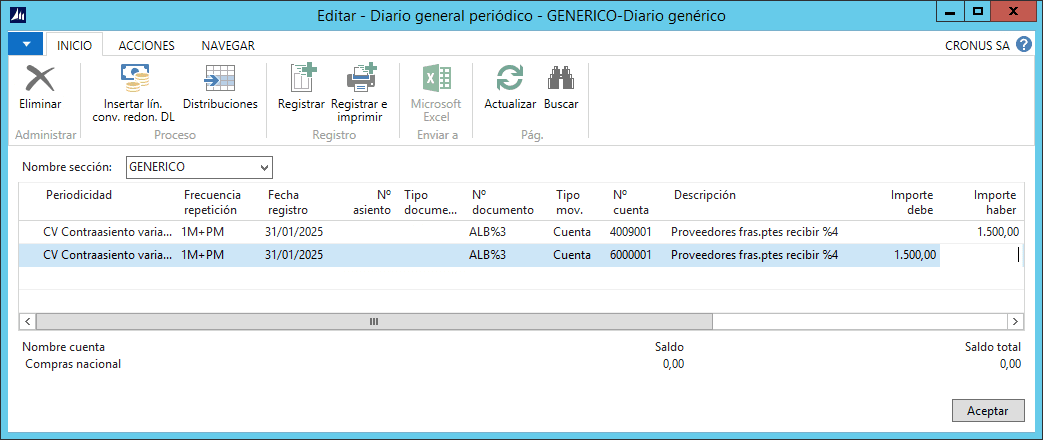The height and width of the screenshot is (440, 1043).
Task: Expand the Nombre sección GENERICO dropdown
Action: coord(265,168)
